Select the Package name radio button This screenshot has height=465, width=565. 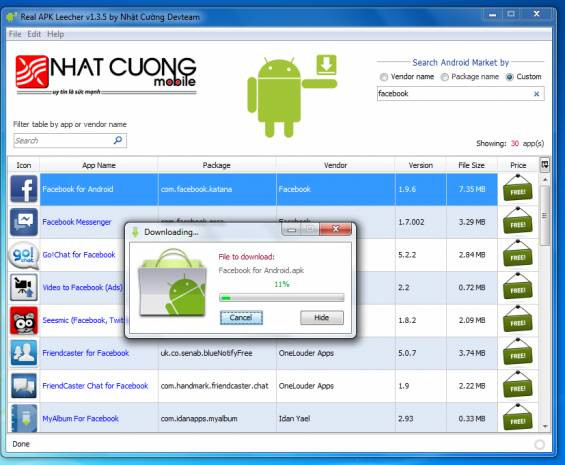click(x=445, y=77)
